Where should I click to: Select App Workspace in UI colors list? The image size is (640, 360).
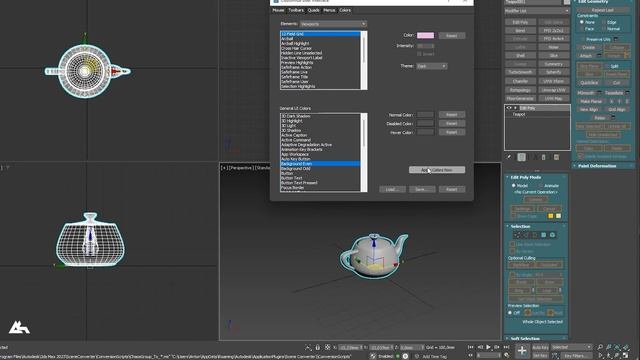(x=295, y=154)
